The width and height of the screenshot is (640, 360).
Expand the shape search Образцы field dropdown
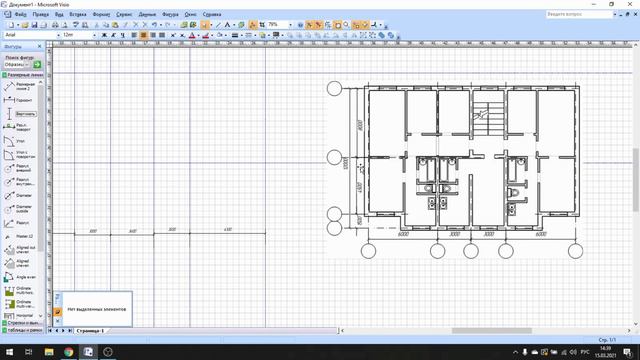pos(27,64)
